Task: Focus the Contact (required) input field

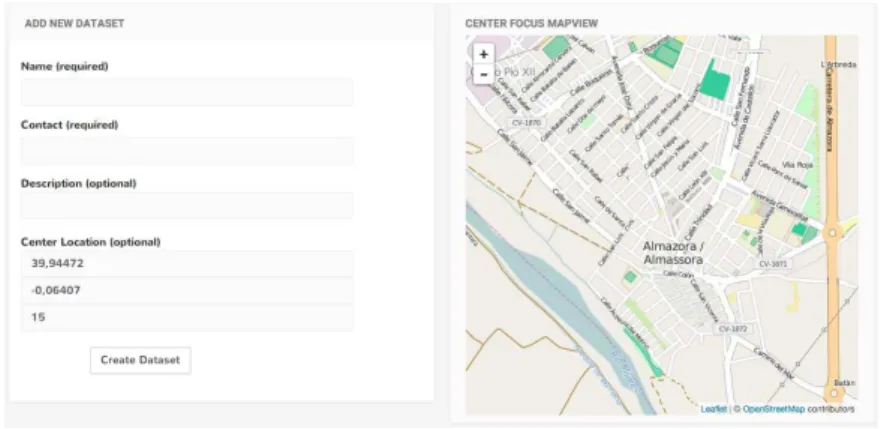Action: coord(187,151)
